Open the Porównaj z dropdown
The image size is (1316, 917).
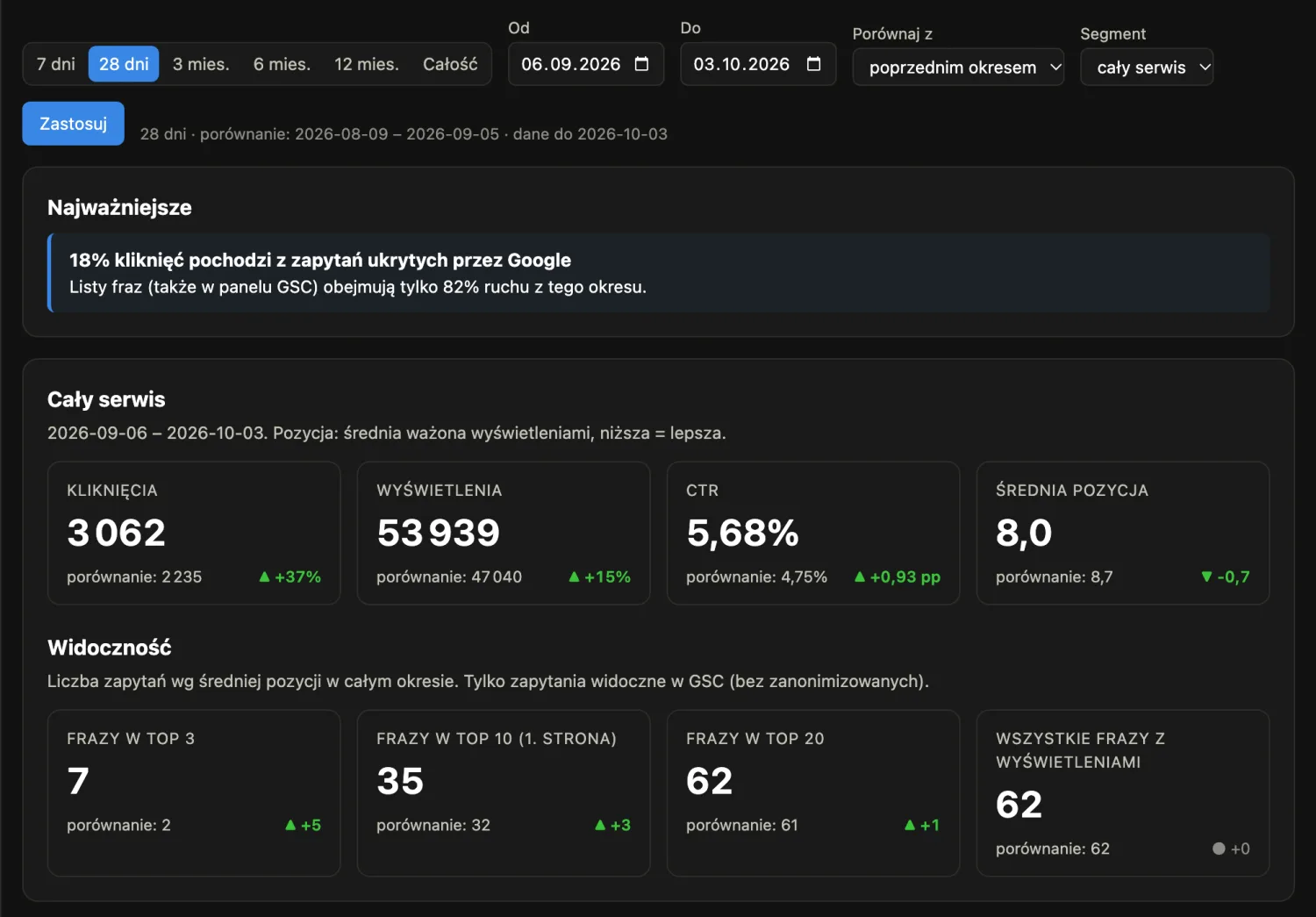(958, 68)
